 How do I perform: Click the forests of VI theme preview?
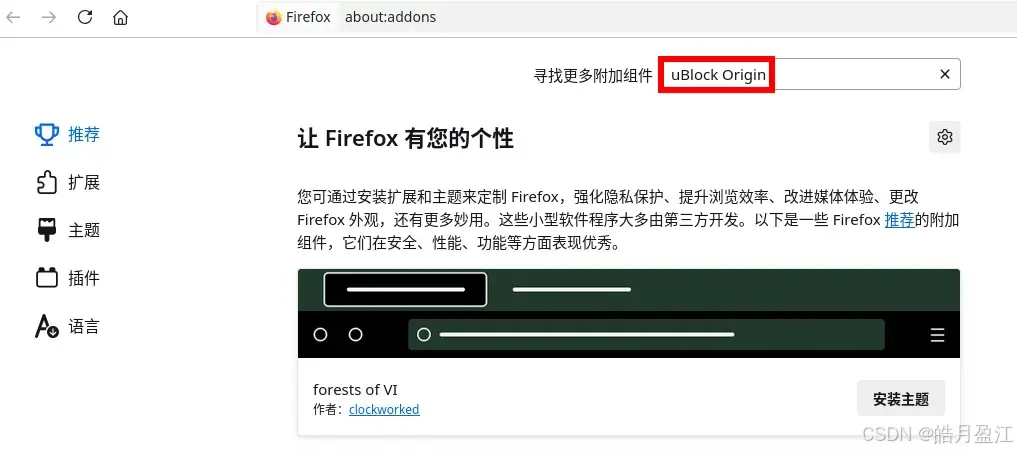coord(628,313)
